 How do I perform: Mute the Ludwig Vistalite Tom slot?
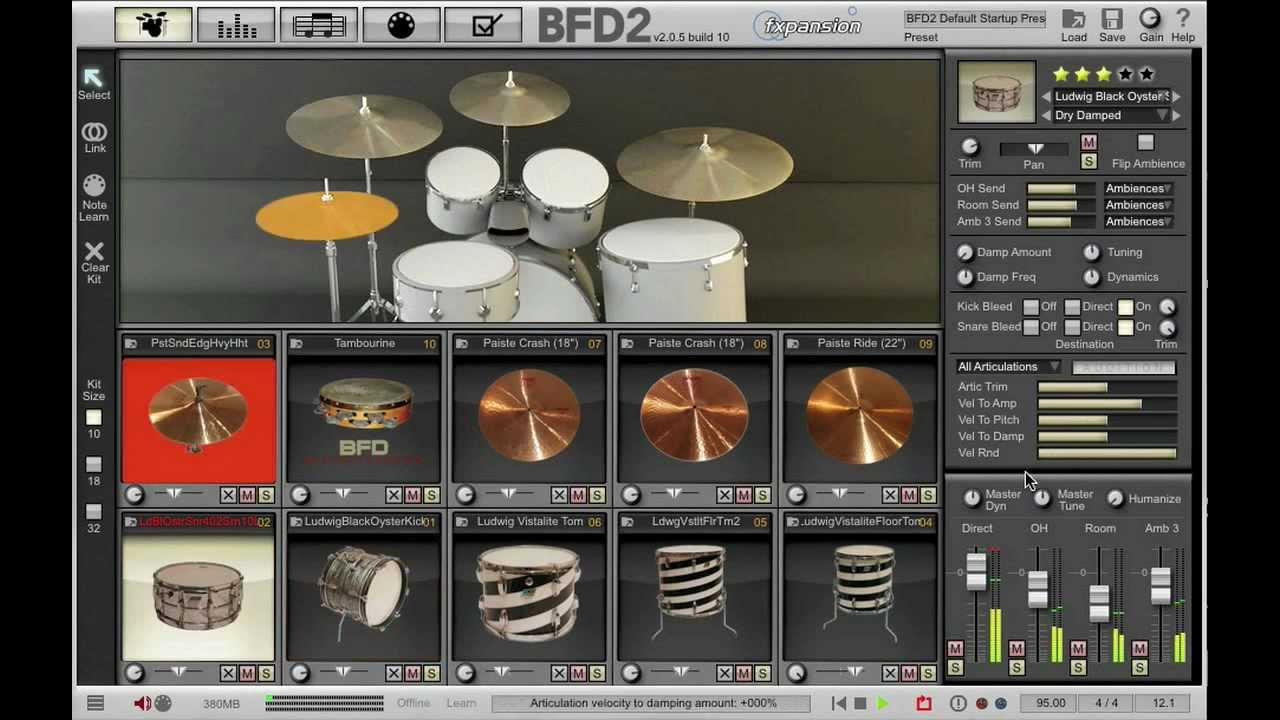click(x=578, y=673)
